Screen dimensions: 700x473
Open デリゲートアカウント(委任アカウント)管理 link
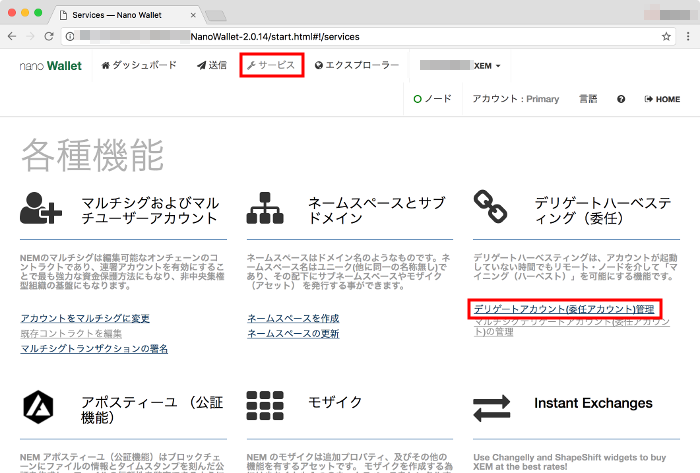[563, 310]
